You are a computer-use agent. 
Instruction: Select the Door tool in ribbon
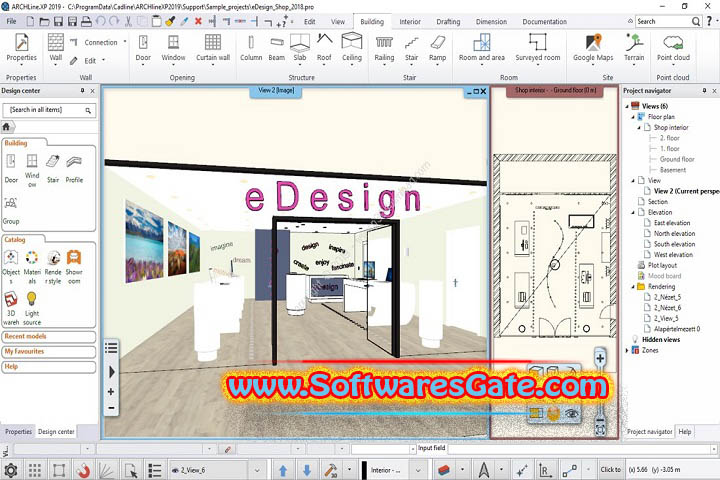143,48
